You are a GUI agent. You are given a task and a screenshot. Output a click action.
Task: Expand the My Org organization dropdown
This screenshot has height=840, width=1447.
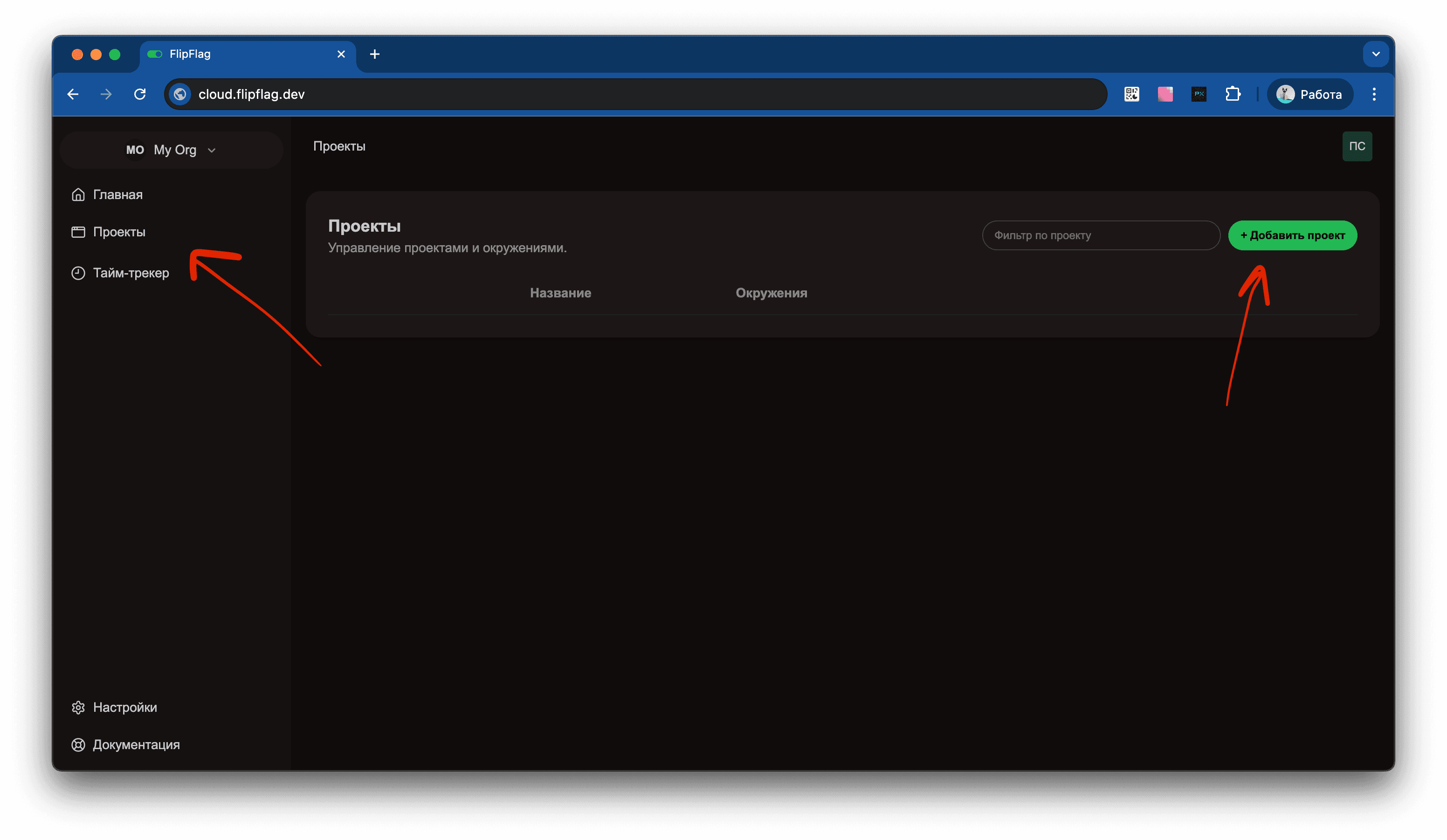pos(211,150)
